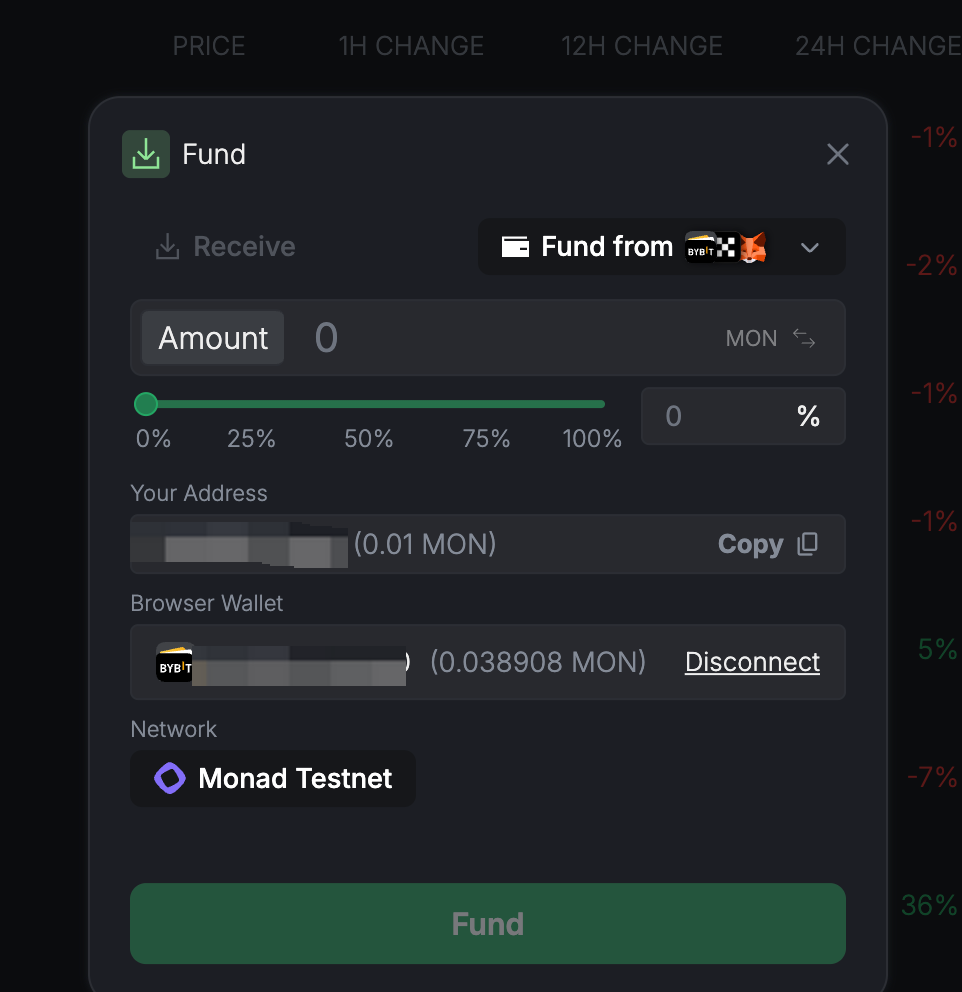Screen dimensions: 962x992
Task: Click the Receive download icon
Action: click(167, 247)
